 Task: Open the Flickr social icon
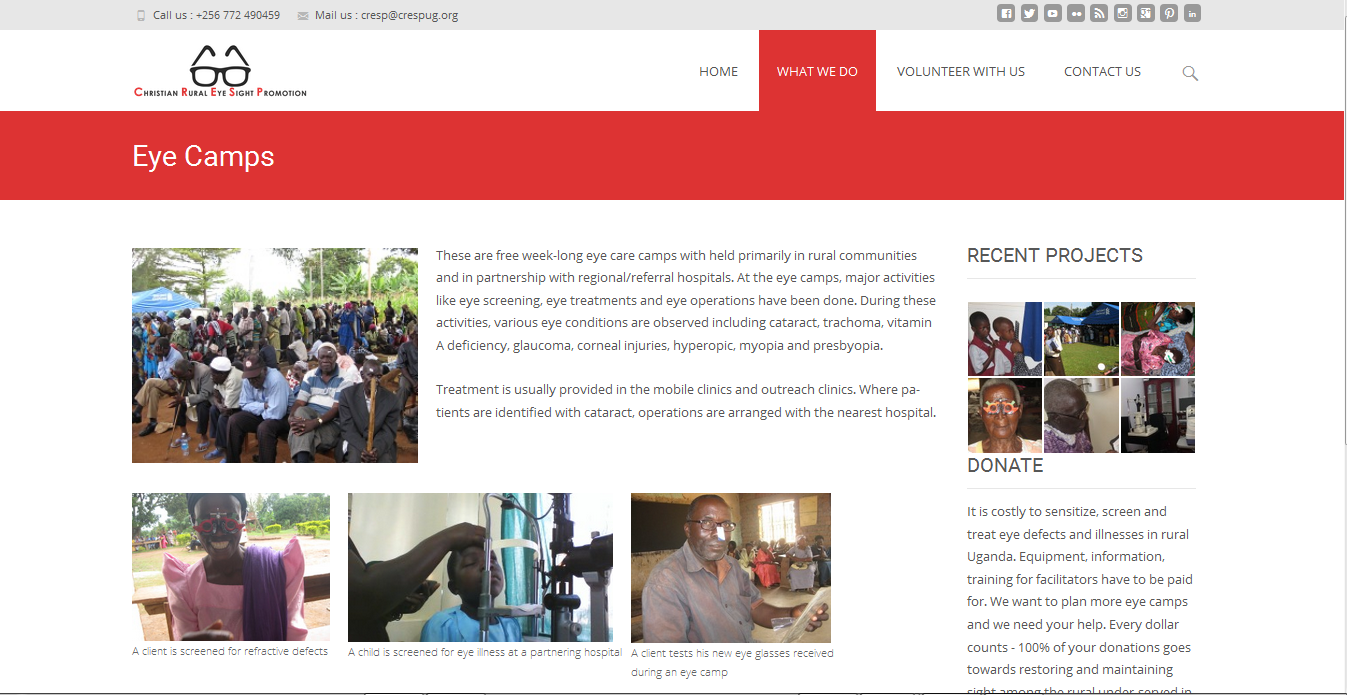pos(1076,13)
